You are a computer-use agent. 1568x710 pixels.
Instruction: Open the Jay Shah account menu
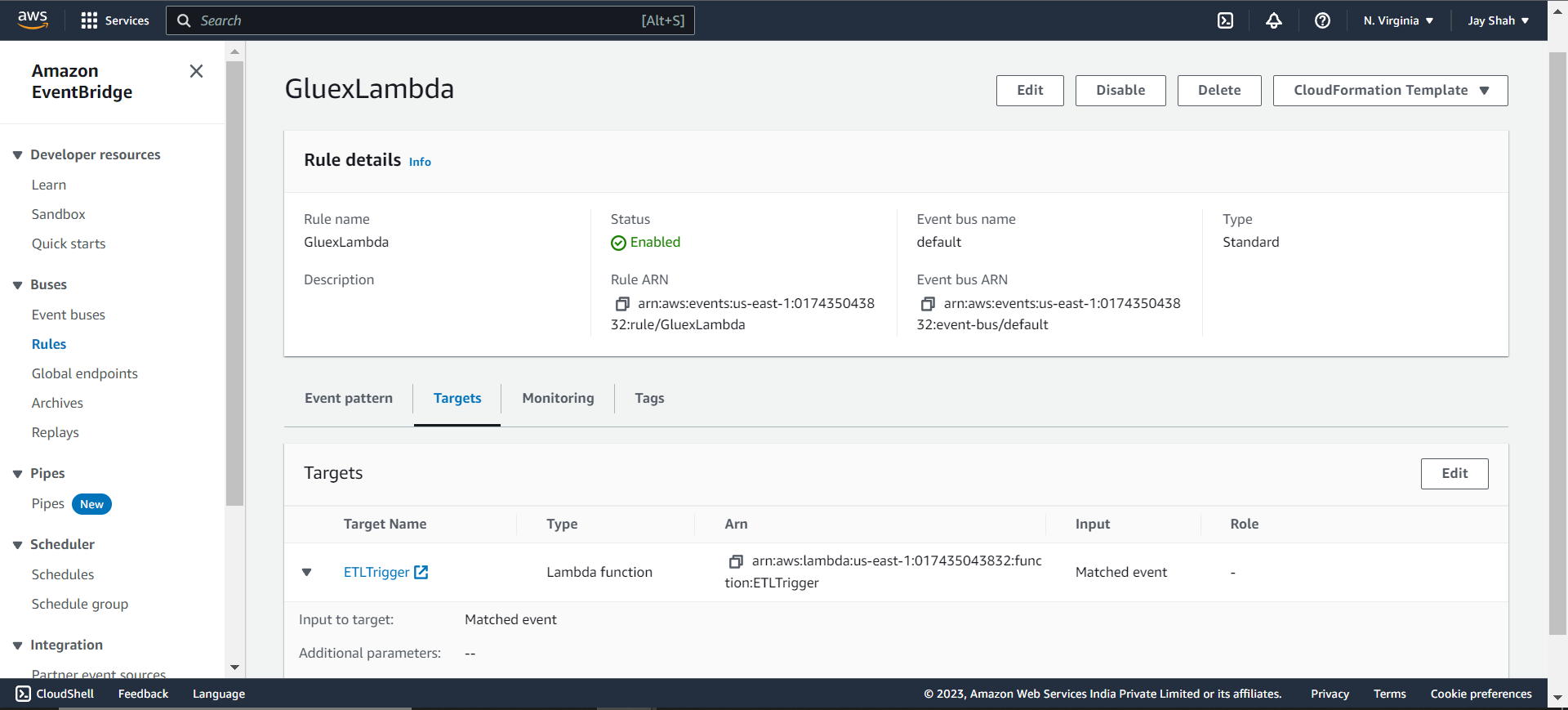pos(1498,20)
